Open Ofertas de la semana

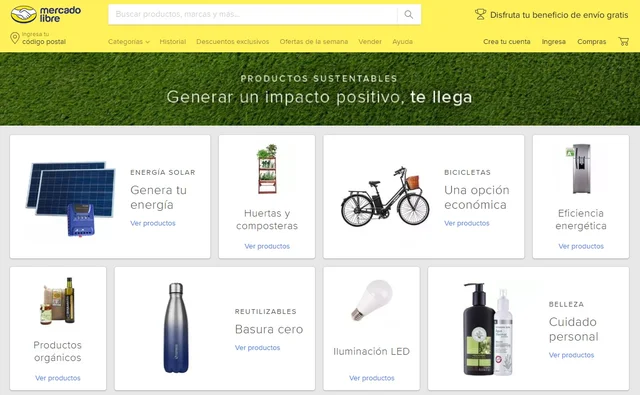(x=313, y=42)
